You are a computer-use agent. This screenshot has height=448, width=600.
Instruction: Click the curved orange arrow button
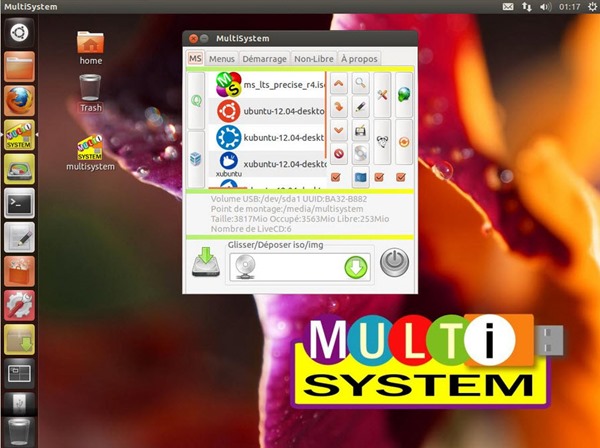339,107
